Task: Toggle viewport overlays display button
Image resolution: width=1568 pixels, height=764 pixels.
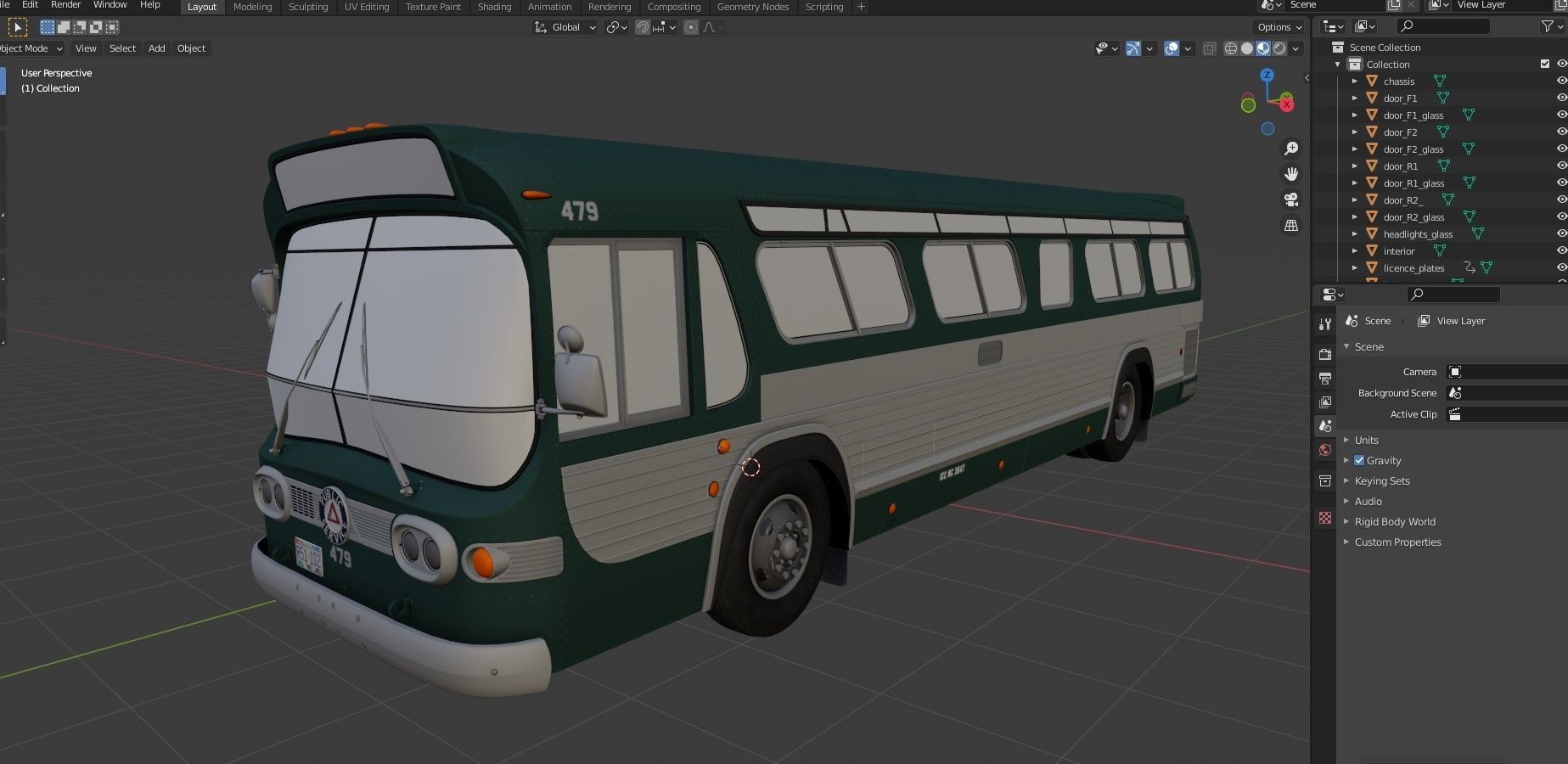Action: pyautogui.click(x=1172, y=48)
